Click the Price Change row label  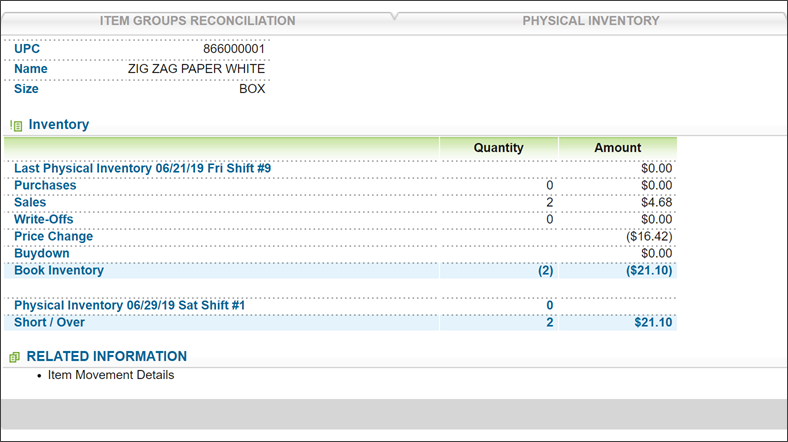53,237
